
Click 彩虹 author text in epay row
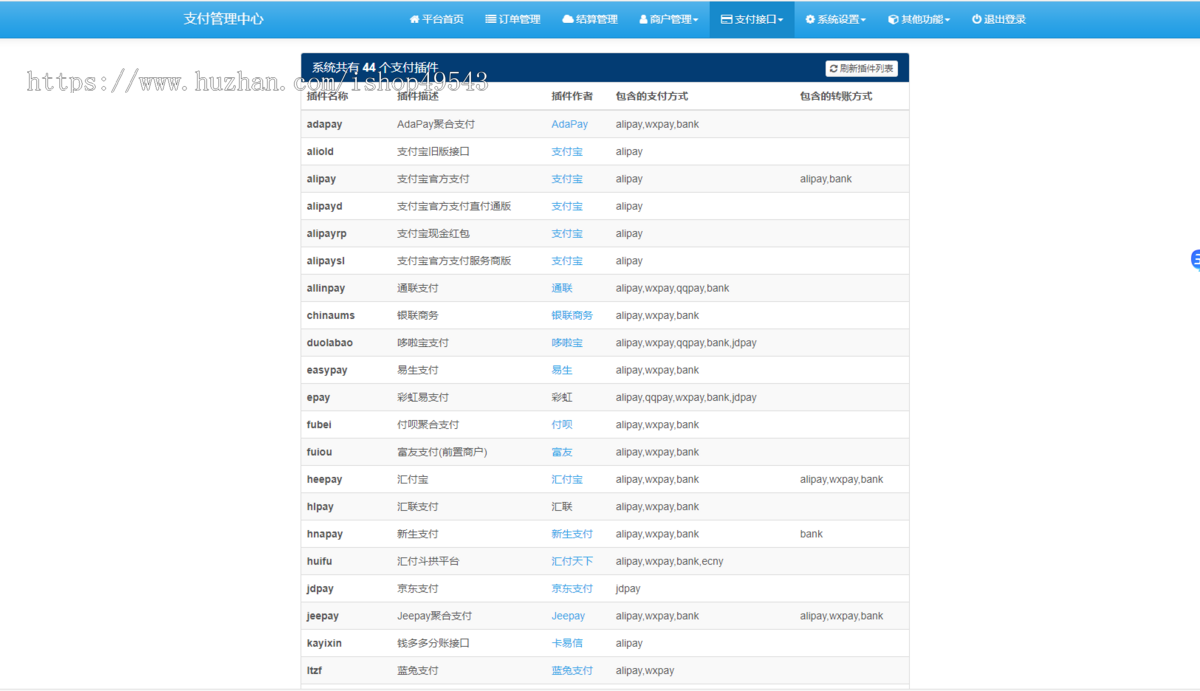point(562,398)
